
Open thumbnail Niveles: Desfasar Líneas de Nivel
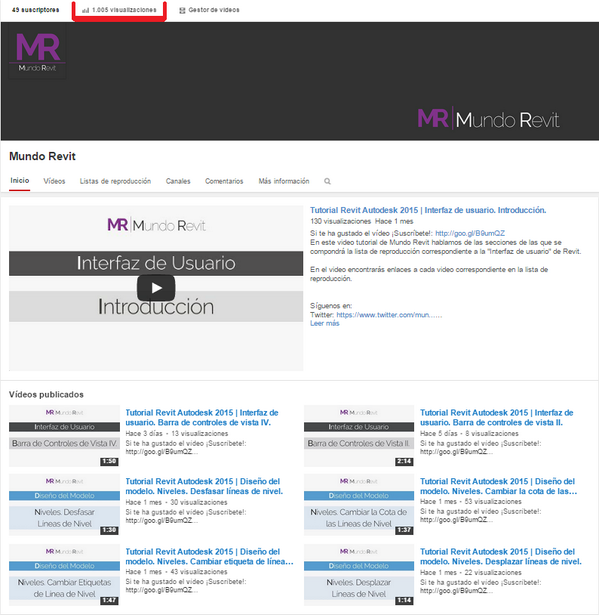coord(64,505)
